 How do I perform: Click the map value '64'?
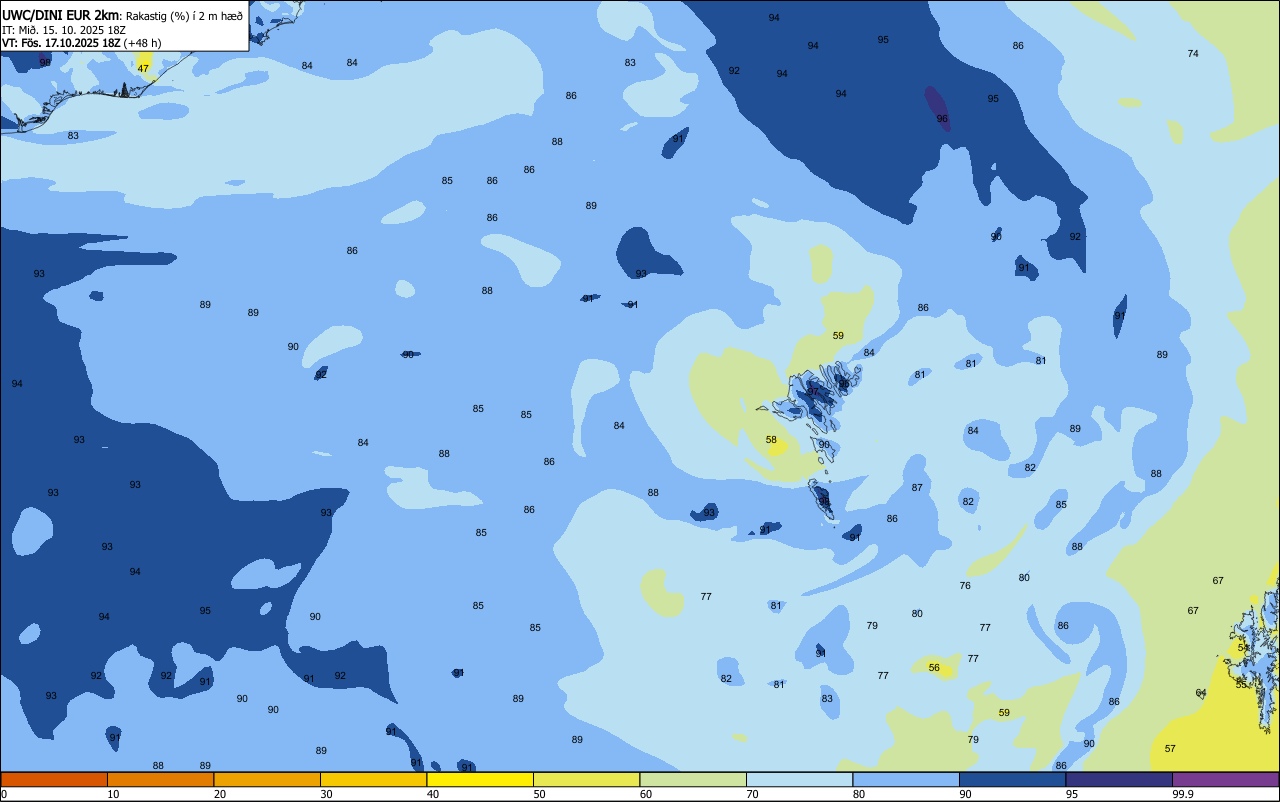[x=1201, y=693]
